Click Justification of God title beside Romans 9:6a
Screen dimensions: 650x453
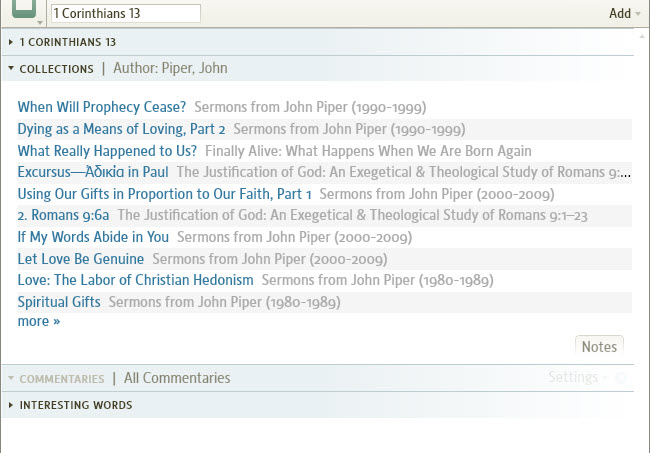352,215
